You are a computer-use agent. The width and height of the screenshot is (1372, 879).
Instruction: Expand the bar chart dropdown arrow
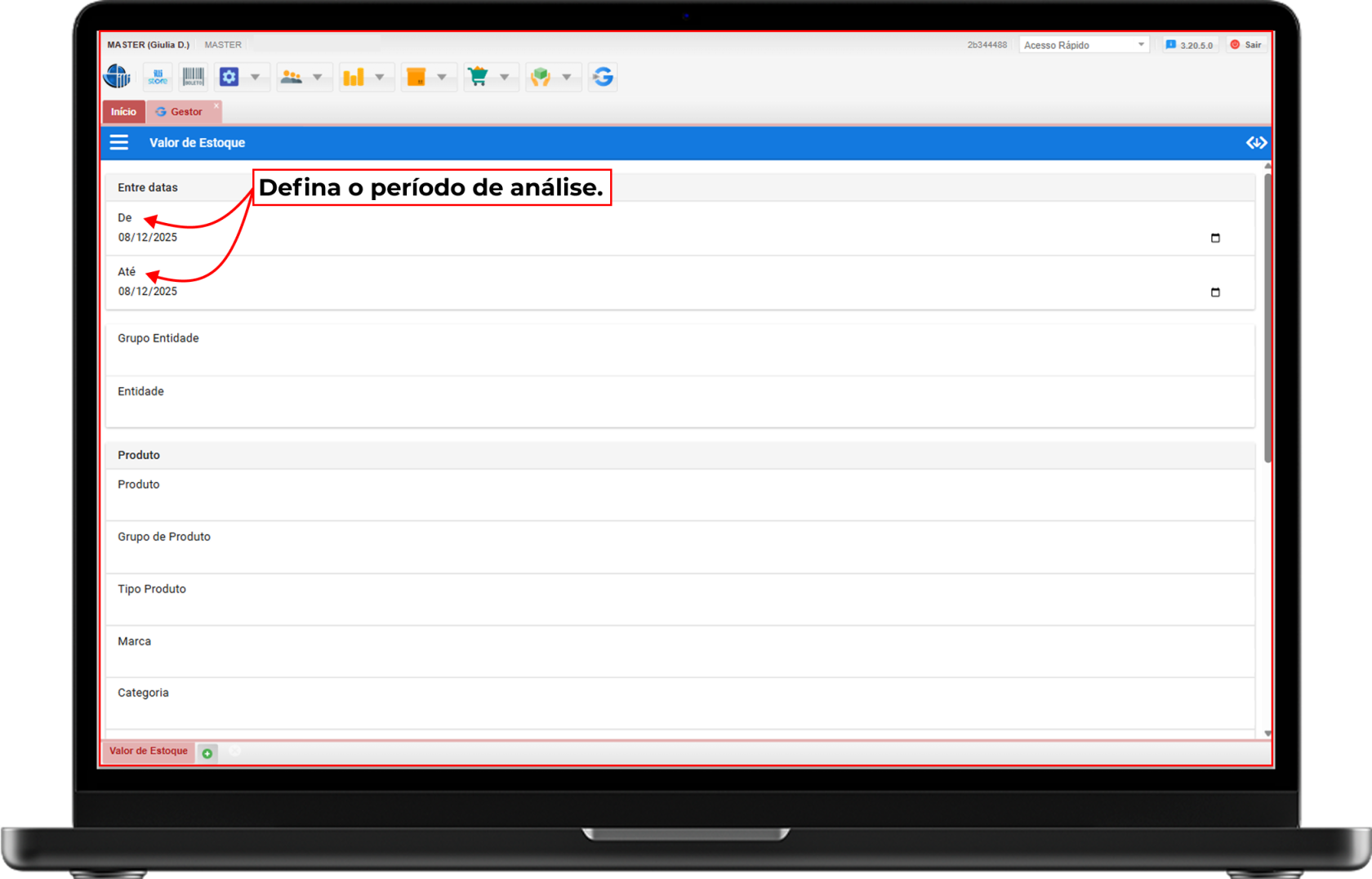point(379,77)
